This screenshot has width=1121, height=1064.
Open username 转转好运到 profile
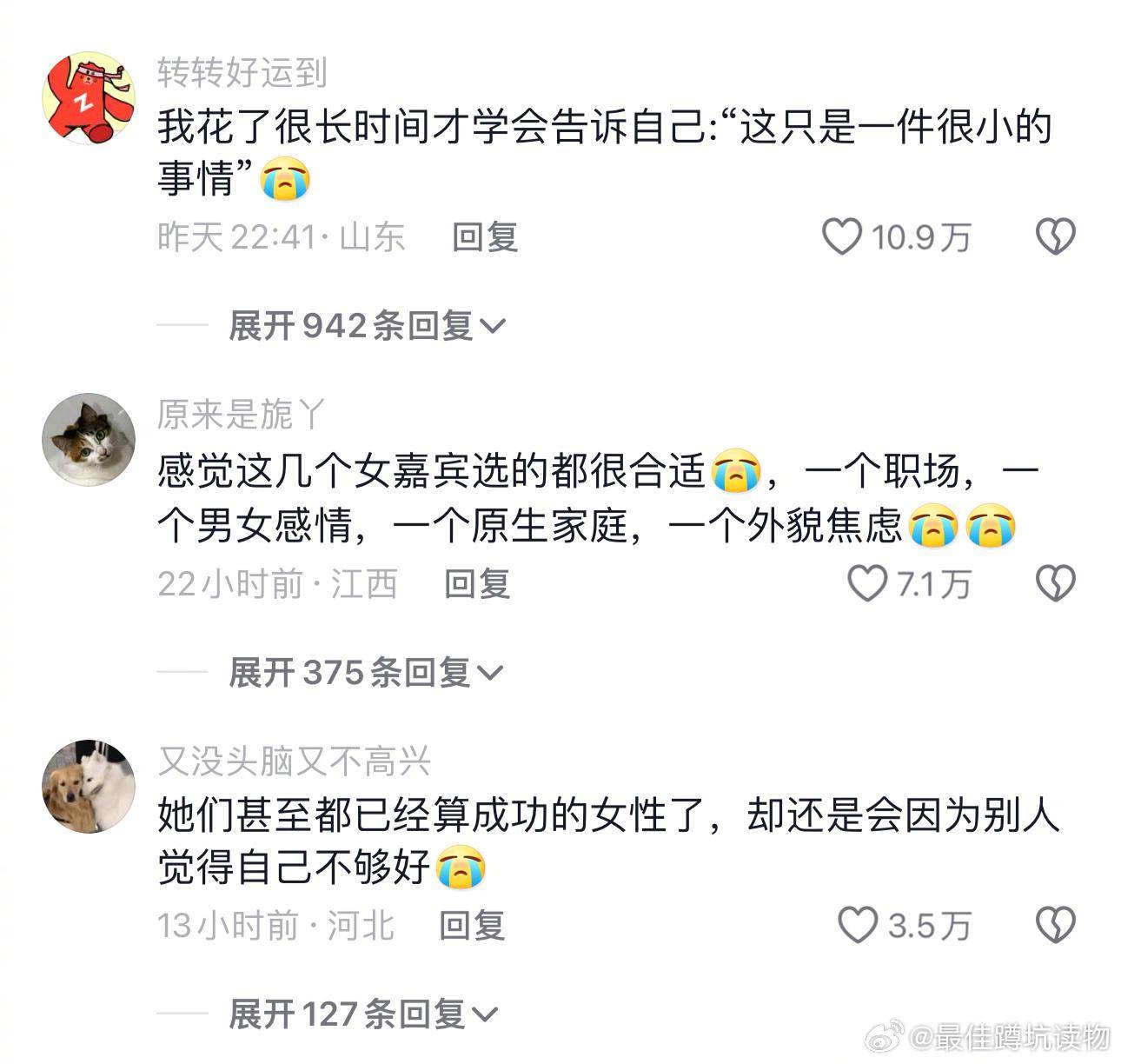(242, 73)
